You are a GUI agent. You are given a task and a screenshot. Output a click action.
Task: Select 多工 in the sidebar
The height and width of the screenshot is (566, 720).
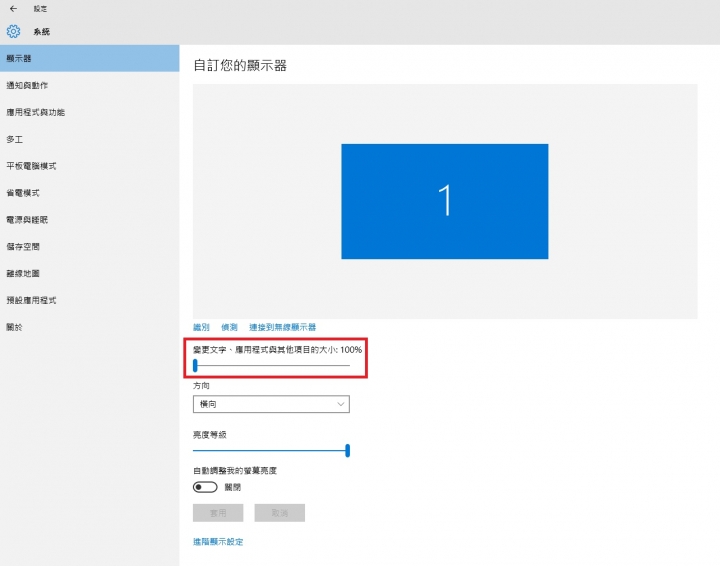point(90,139)
